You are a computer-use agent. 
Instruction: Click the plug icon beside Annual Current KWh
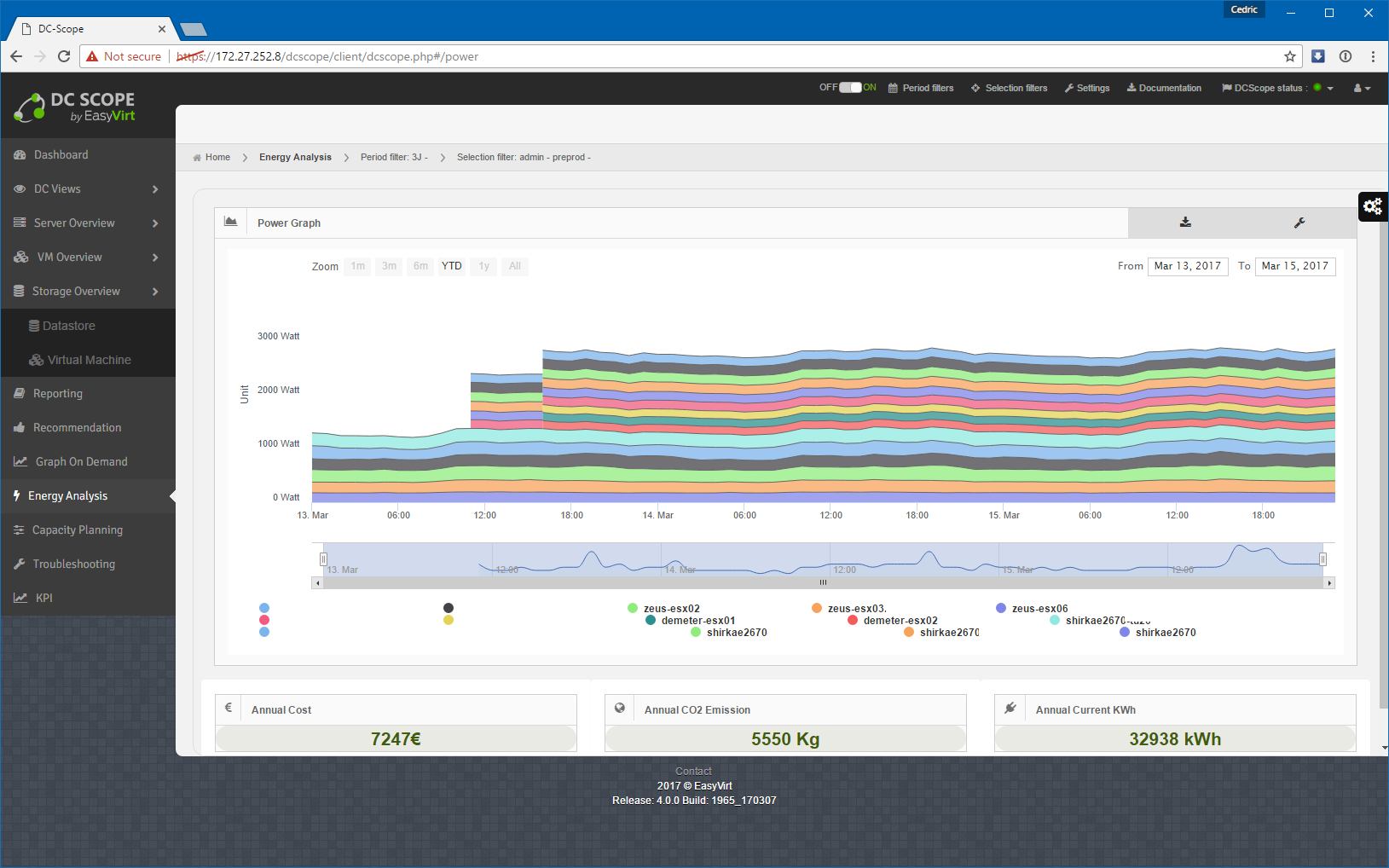1010,709
